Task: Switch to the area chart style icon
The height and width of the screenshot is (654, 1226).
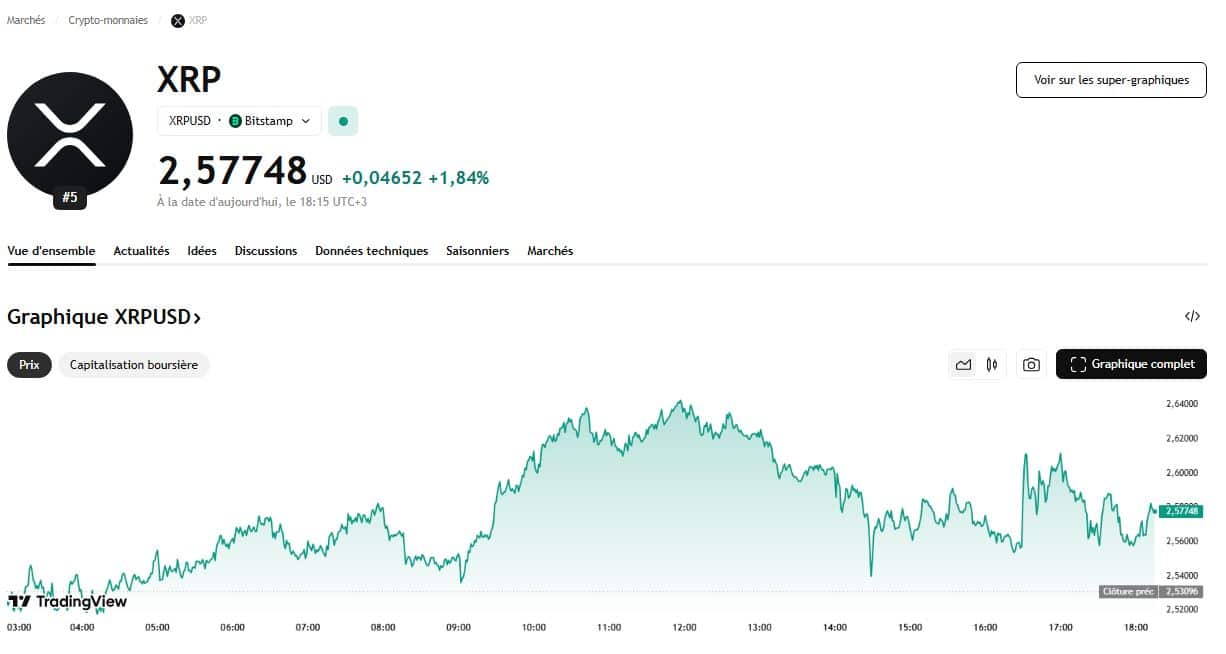Action: [x=963, y=365]
